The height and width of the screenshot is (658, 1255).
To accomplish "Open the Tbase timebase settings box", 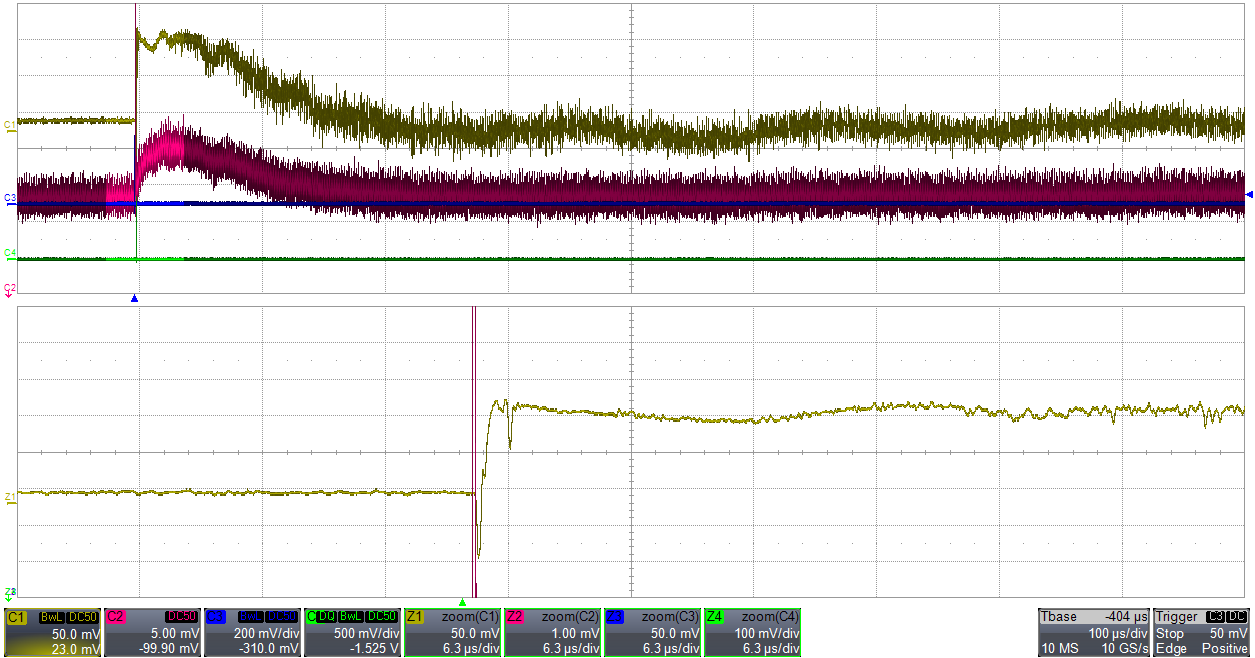I will 1094,632.
